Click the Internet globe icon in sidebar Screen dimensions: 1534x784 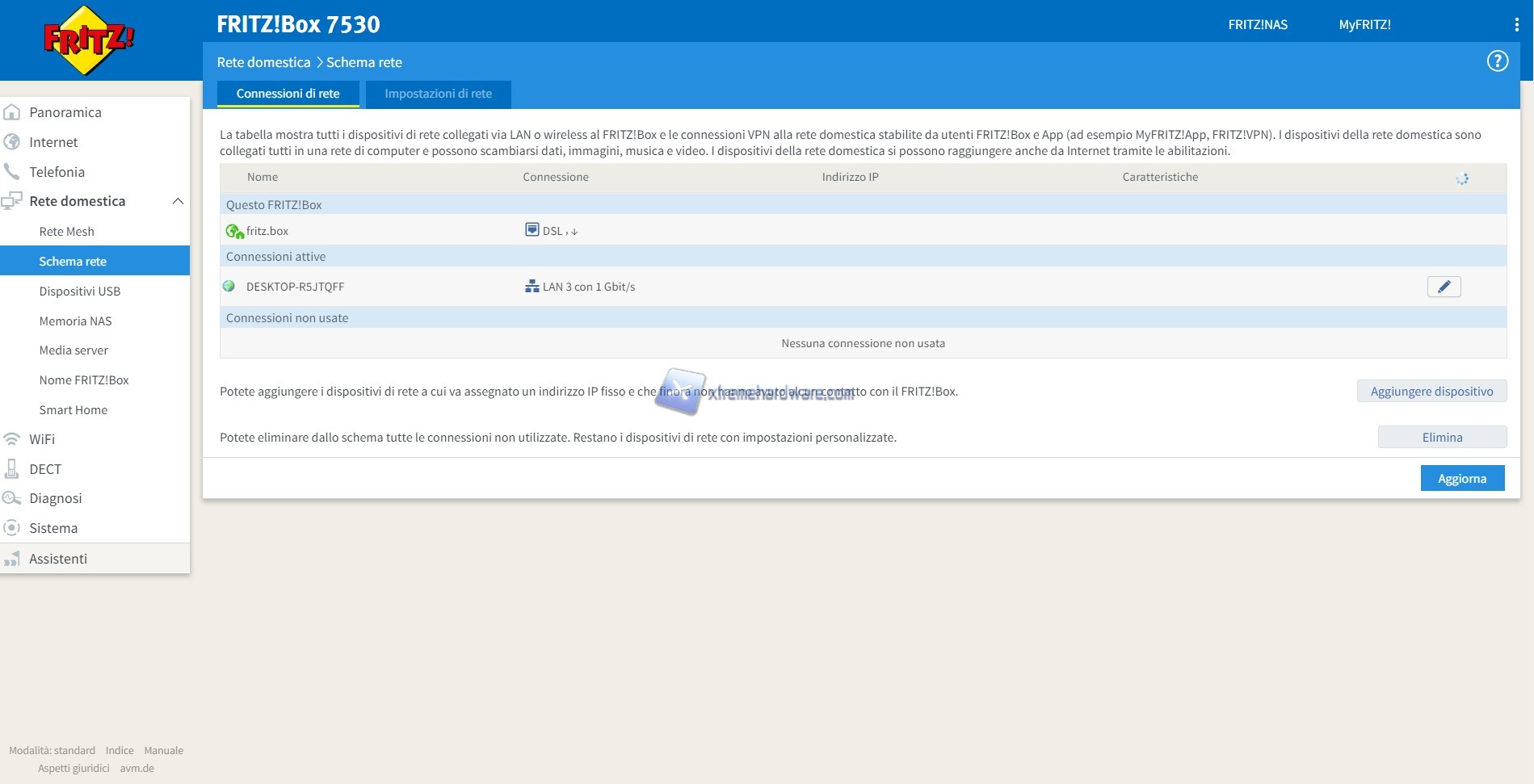coord(12,142)
